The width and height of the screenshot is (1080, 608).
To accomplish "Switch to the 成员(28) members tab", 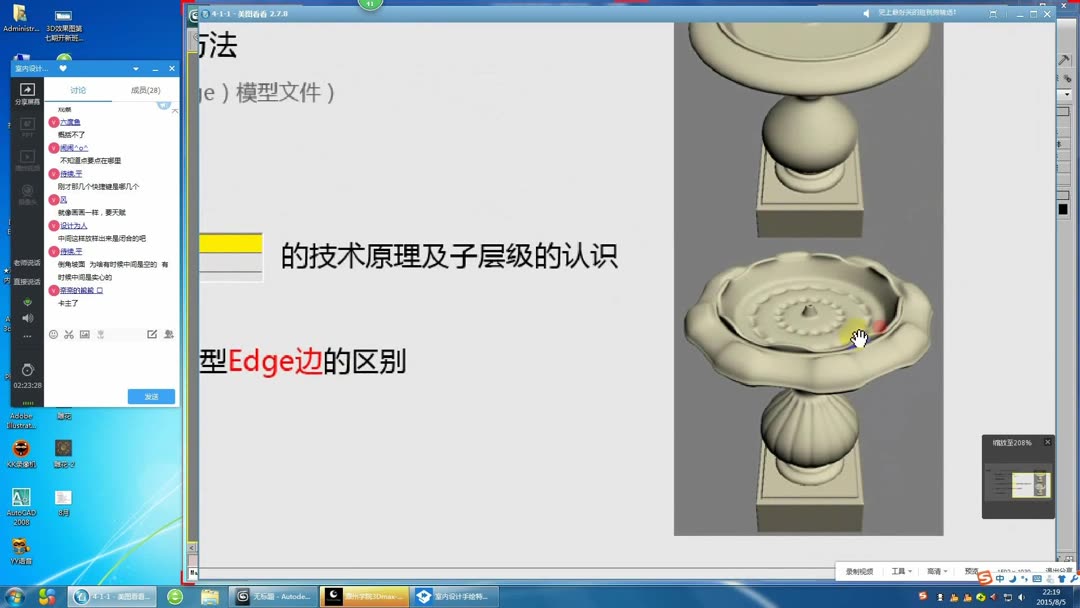I will [x=145, y=90].
